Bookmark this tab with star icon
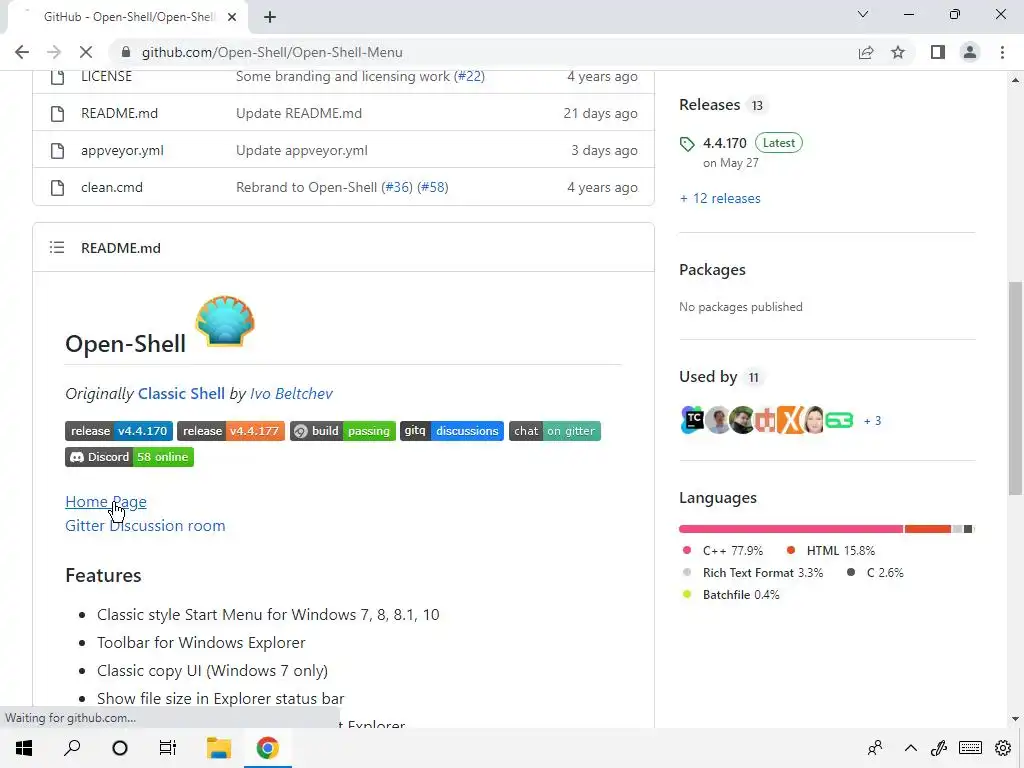1024x768 pixels. point(898,52)
